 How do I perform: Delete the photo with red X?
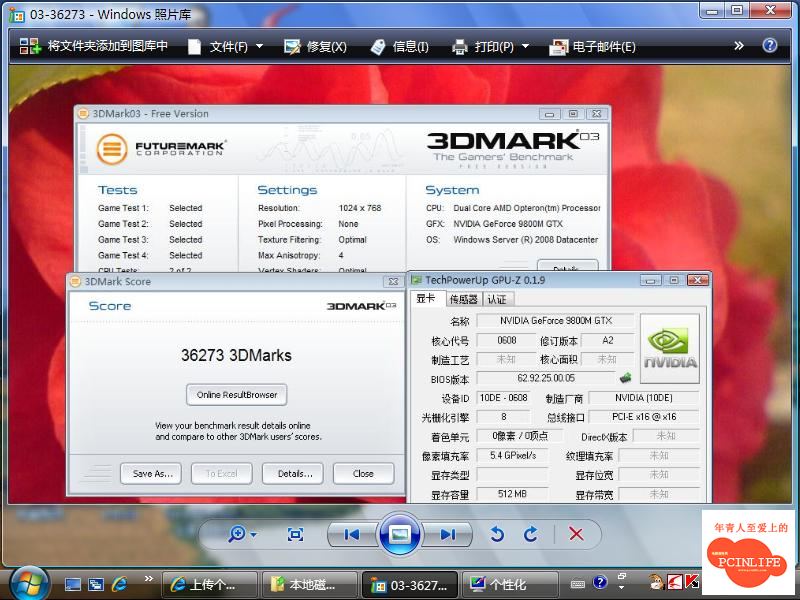coord(576,534)
